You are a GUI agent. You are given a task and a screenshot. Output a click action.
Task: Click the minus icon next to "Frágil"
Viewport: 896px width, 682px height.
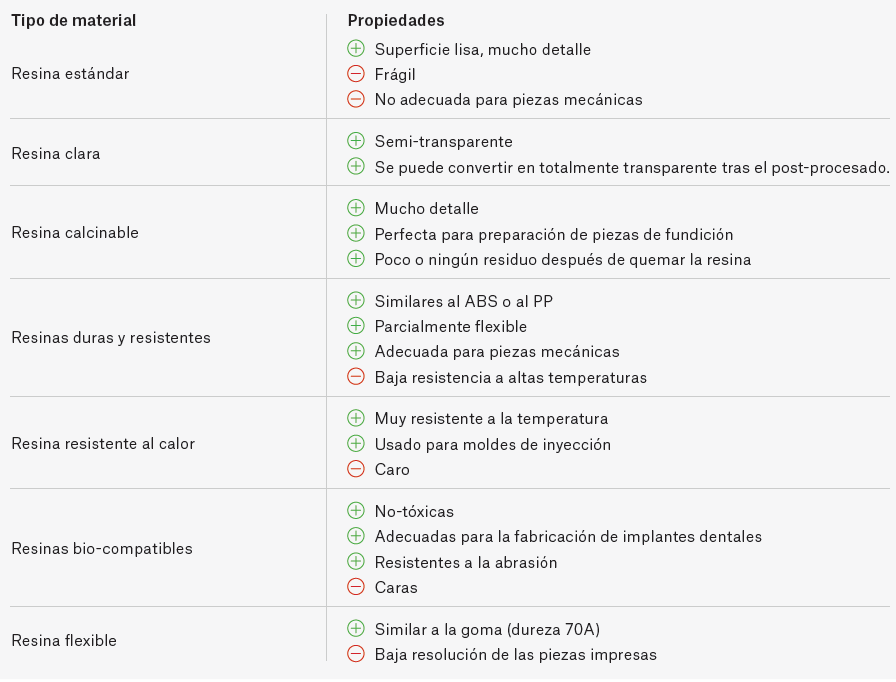tap(355, 74)
